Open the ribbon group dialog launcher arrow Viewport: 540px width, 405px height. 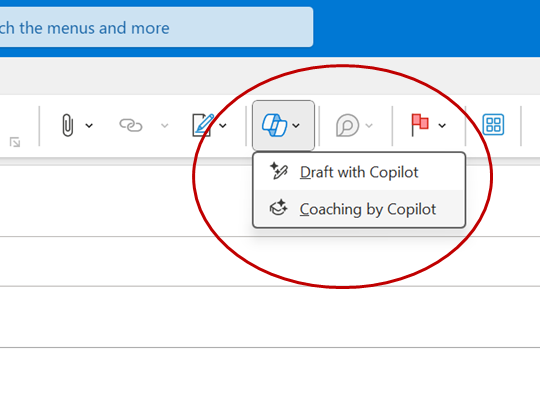[15, 142]
